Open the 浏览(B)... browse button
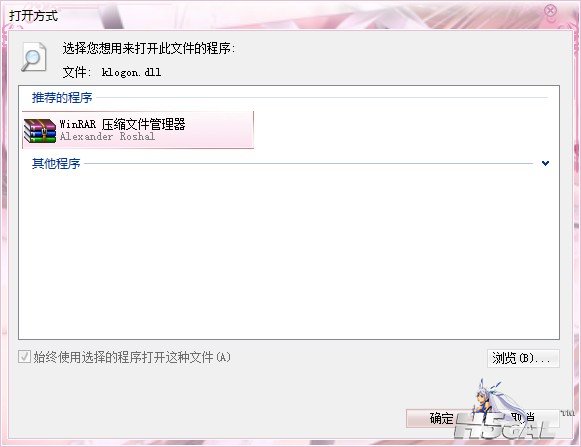 pos(523,358)
